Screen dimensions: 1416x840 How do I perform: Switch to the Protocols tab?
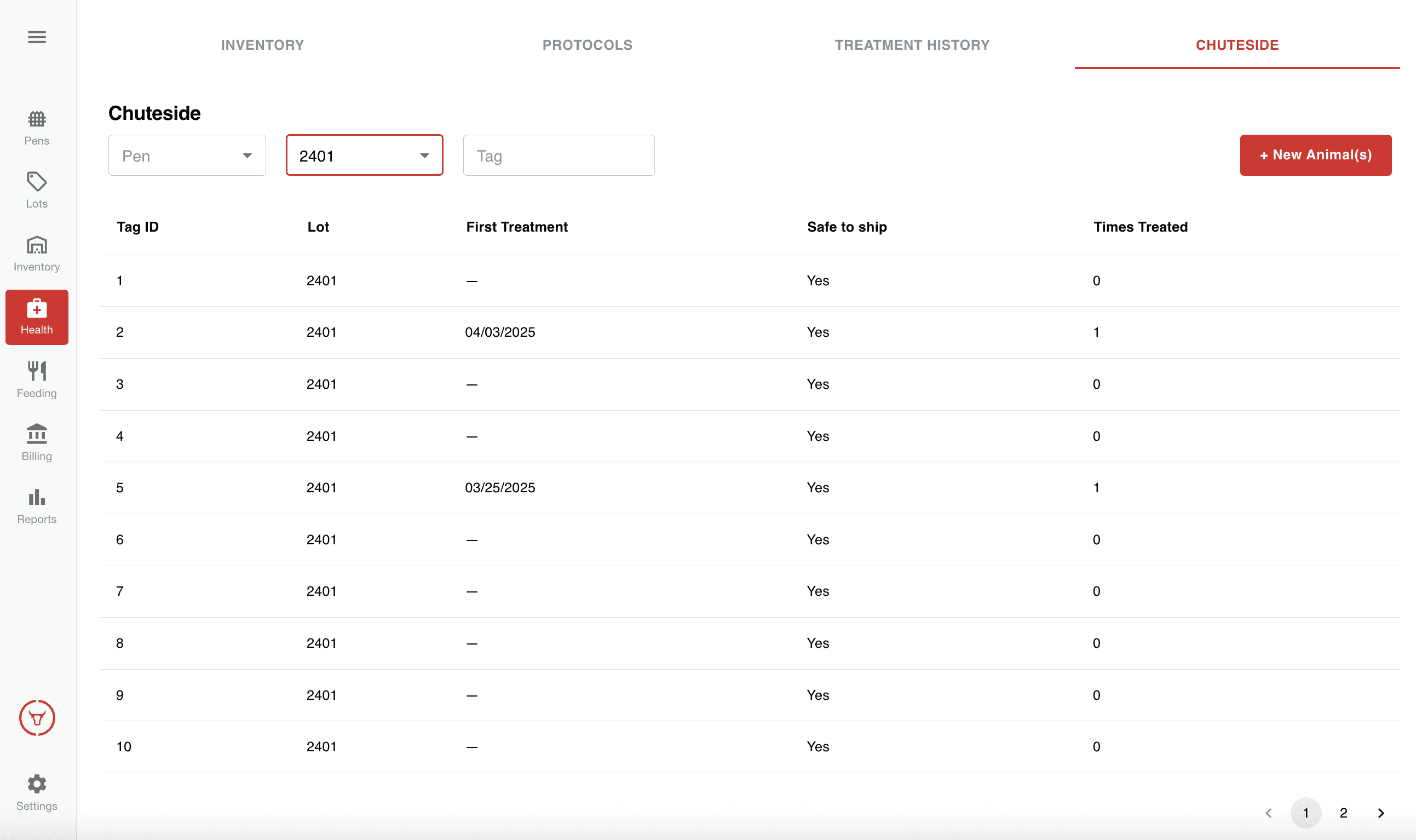tap(587, 45)
